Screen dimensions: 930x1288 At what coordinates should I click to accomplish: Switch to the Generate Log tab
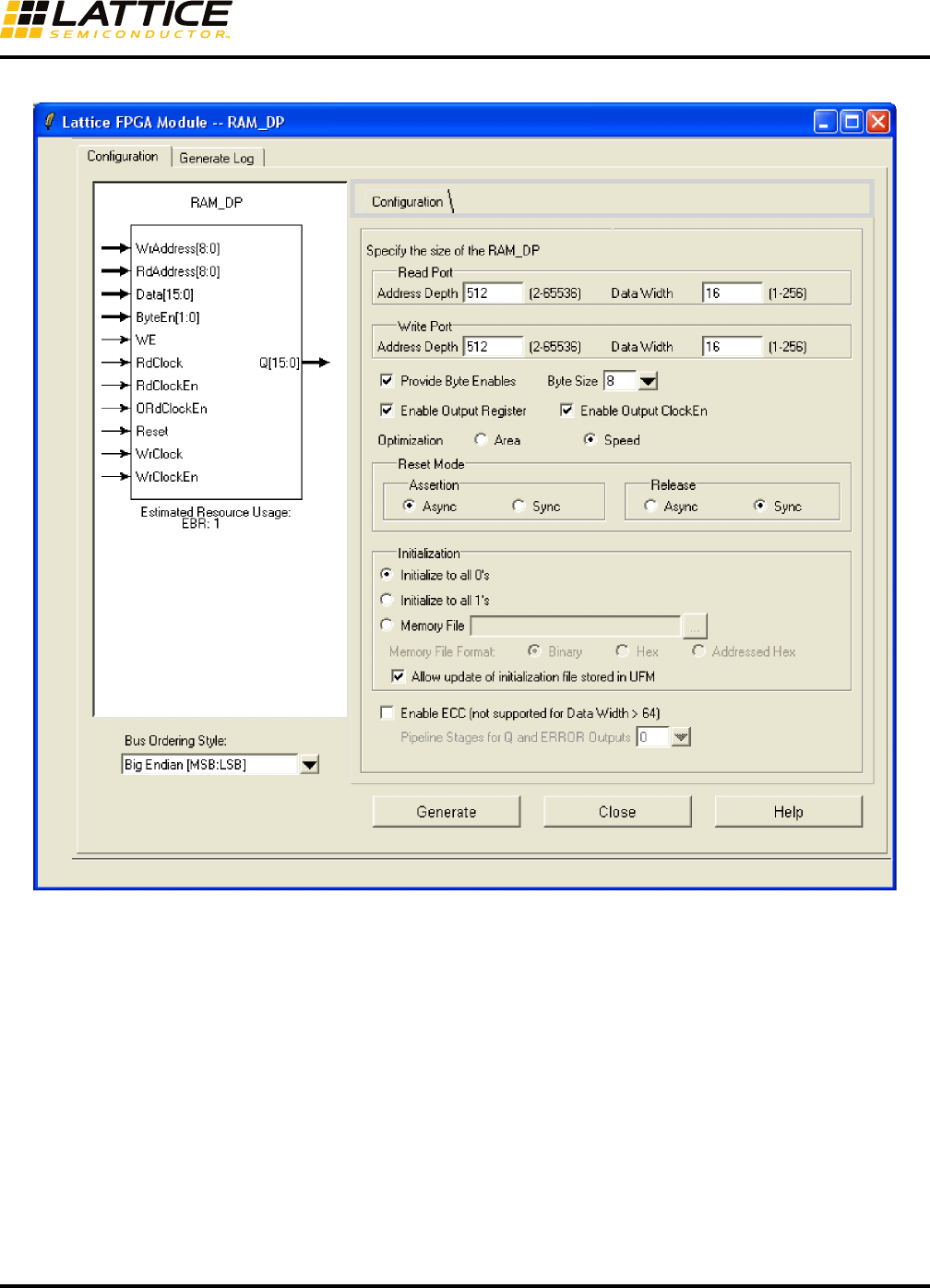(217, 158)
